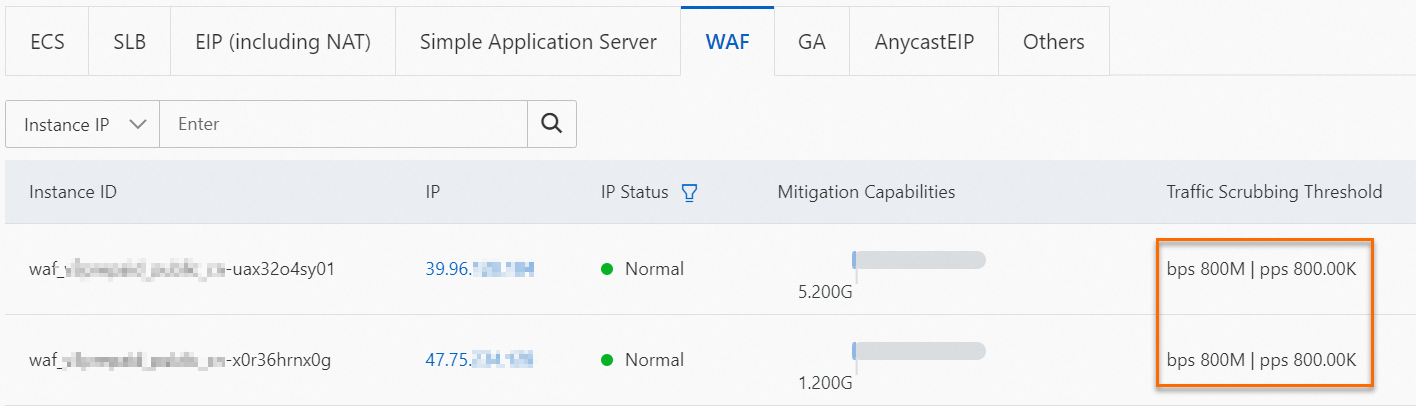Viewport: 1416px width, 406px height.
Task: Switch to the SLB tab
Action: 129,42
